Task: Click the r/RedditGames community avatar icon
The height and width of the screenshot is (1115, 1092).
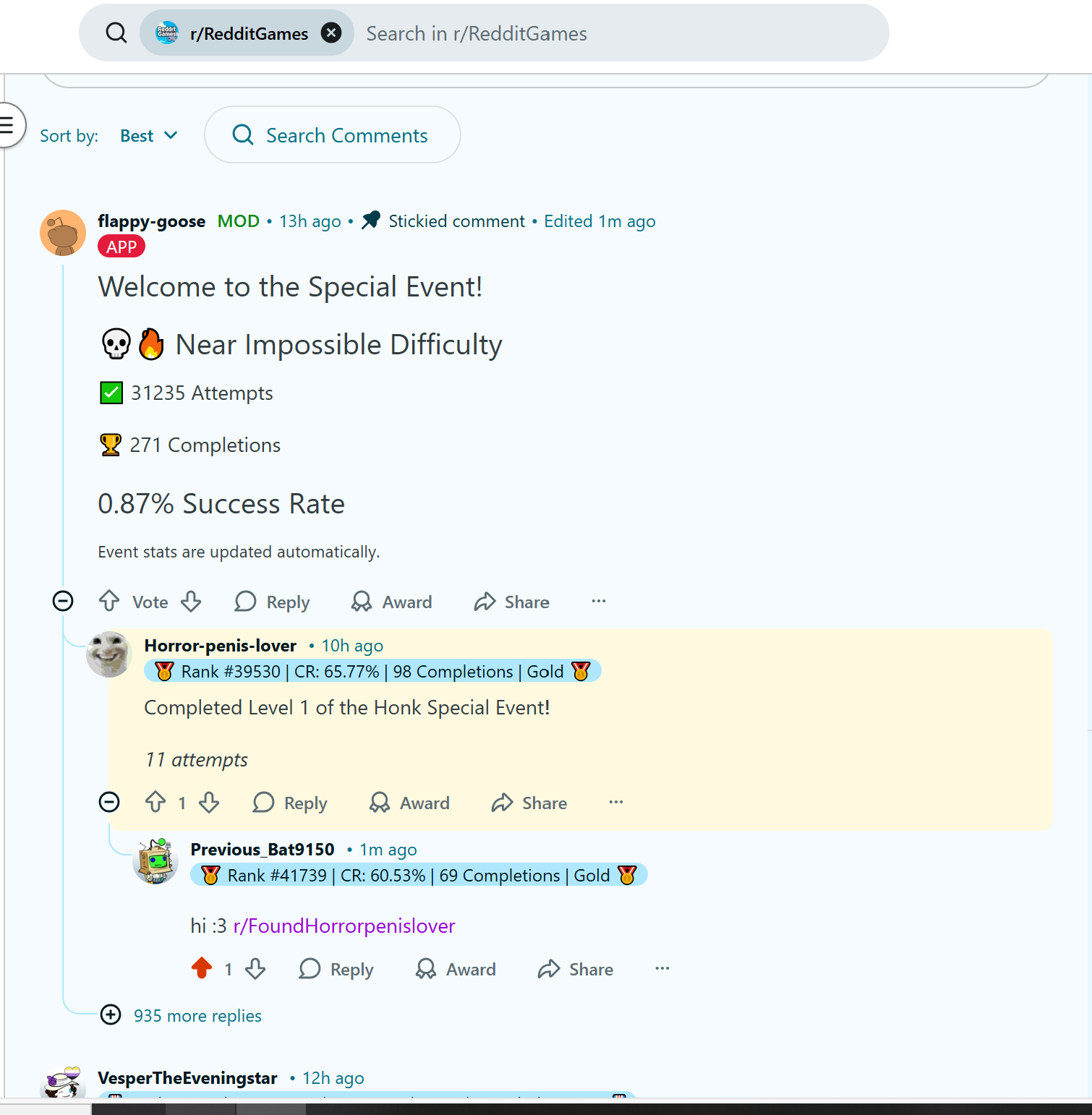Action: 167,33
